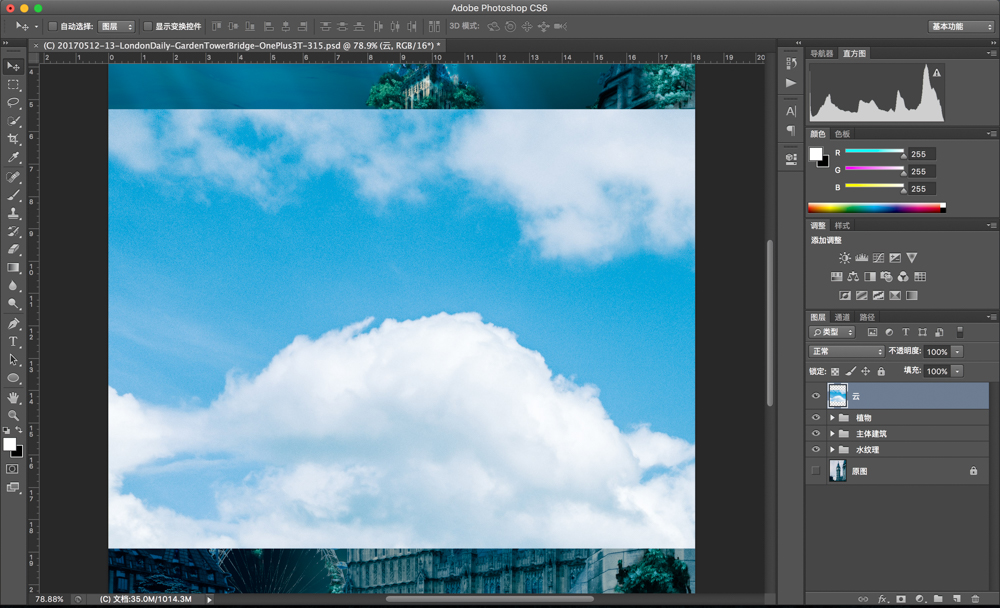Add a layer mask
Image resolution: width=1000 pixels, height=608 pixels.
click(x=901, y=599)
